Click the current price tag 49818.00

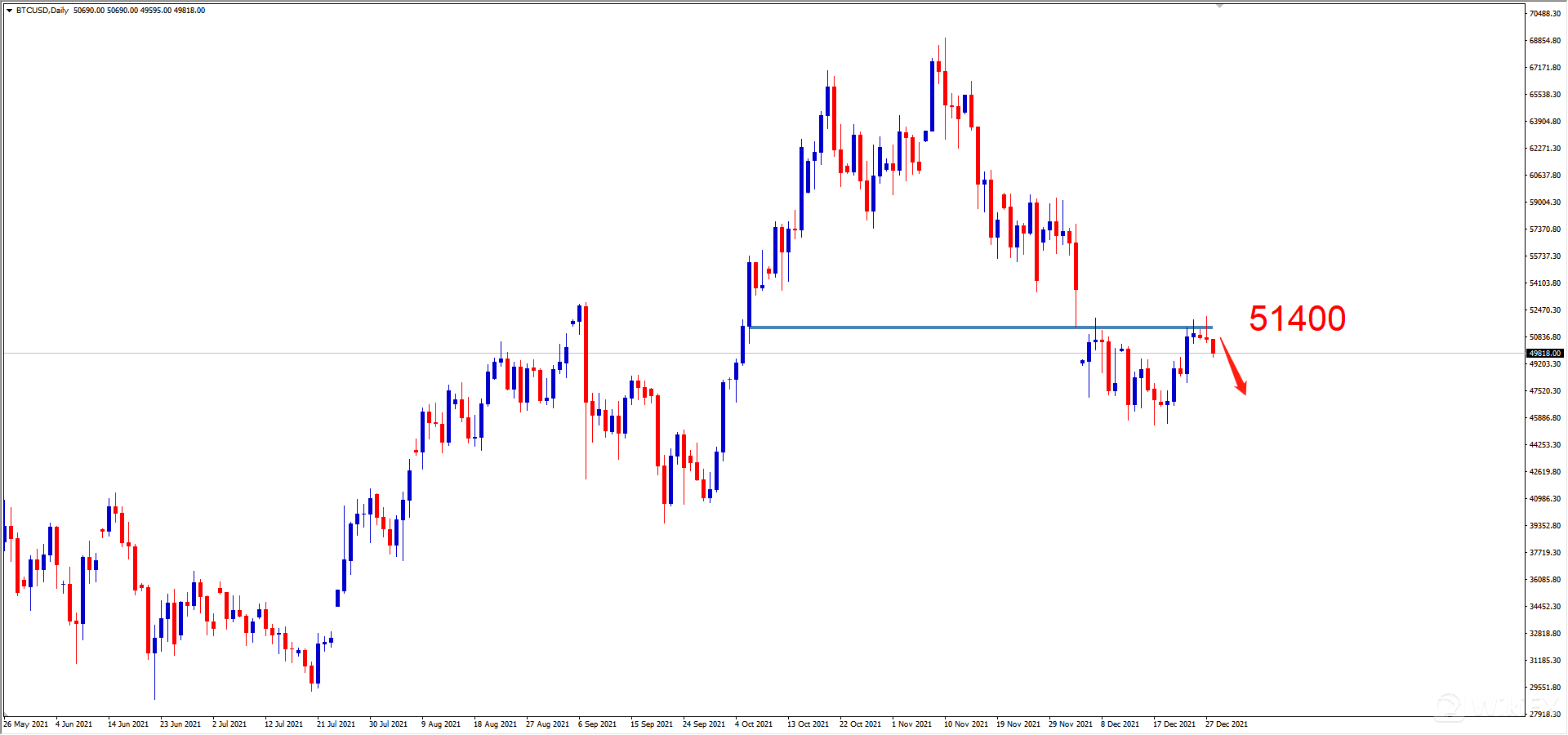1544,354
